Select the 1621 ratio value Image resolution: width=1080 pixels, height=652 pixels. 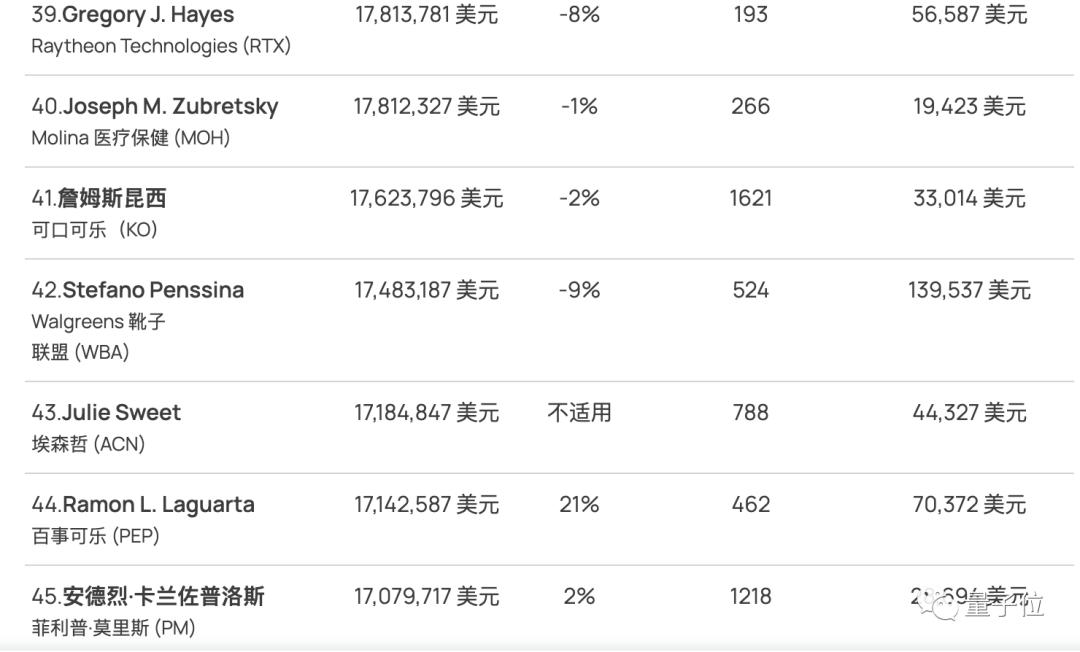[x=750, y=199]
